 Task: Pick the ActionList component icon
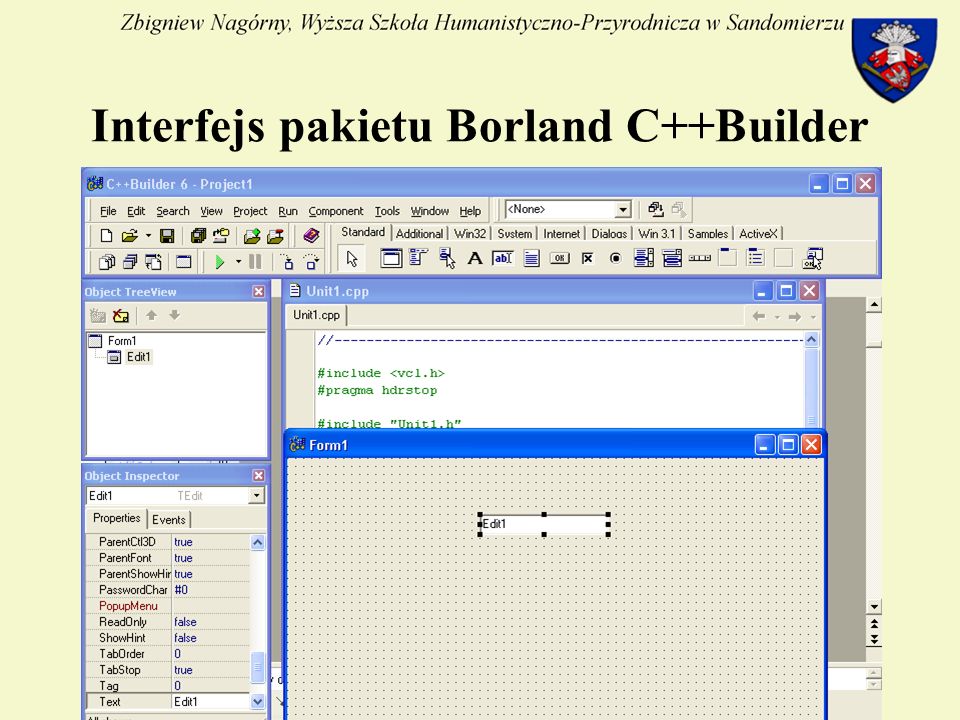(x=814, y=258)
